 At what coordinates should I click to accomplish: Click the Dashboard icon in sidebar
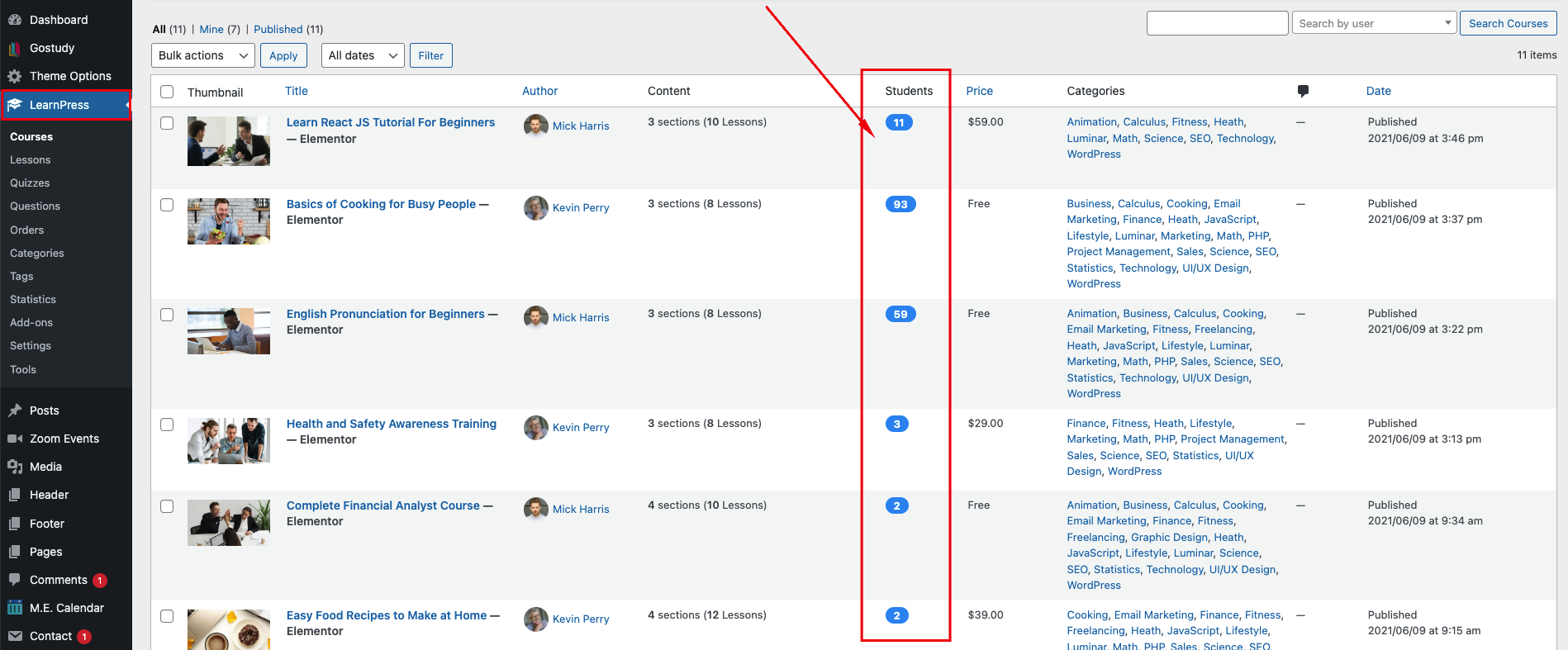(x=15, y=20)
